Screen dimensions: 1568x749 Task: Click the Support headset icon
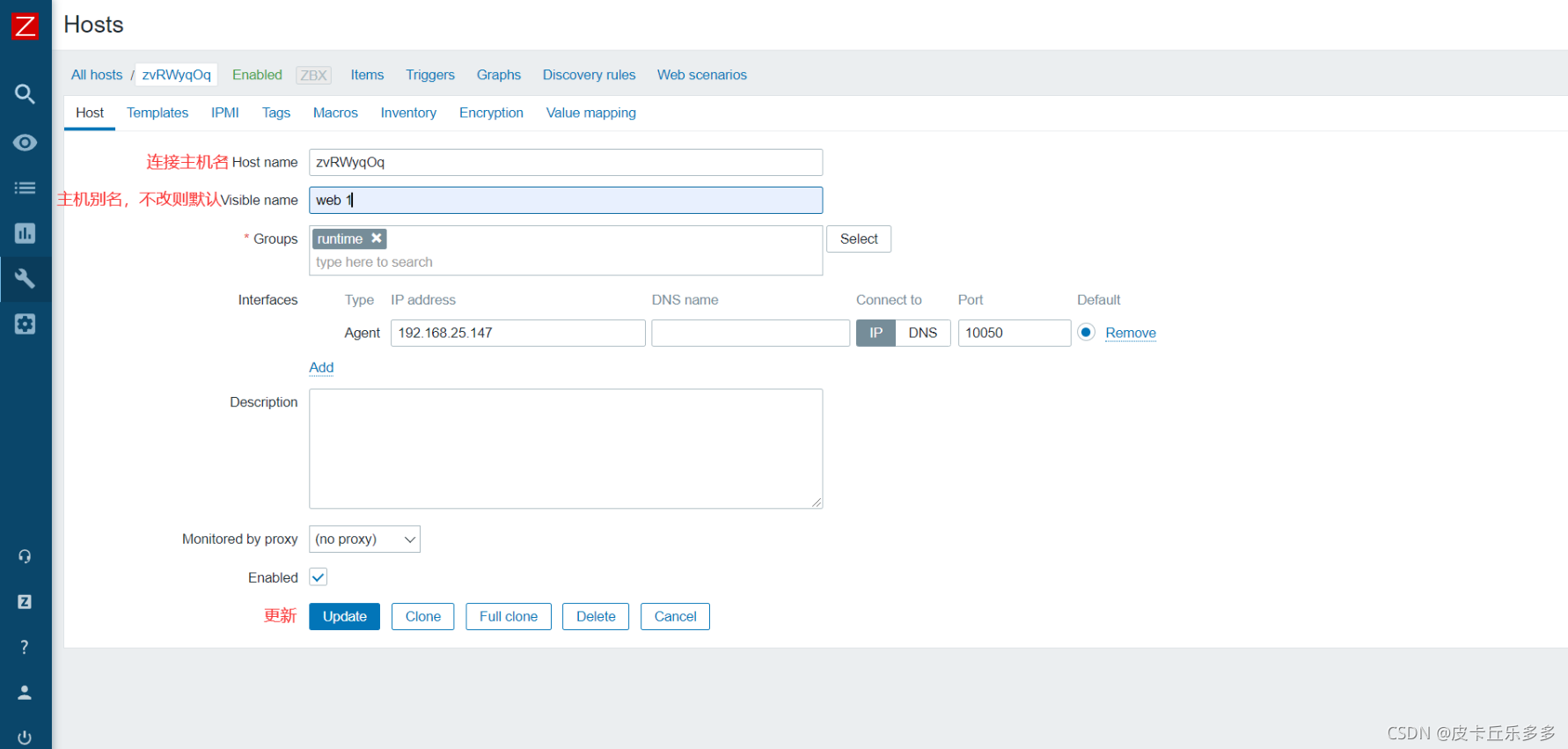(25, 556)
